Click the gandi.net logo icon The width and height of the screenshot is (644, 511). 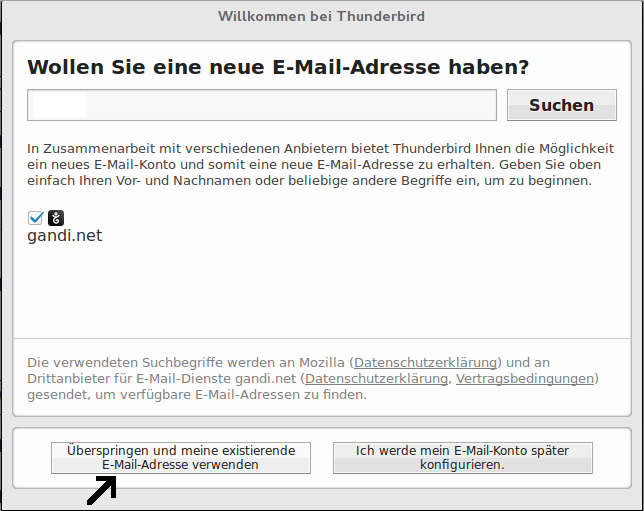[x=56, y=217]
